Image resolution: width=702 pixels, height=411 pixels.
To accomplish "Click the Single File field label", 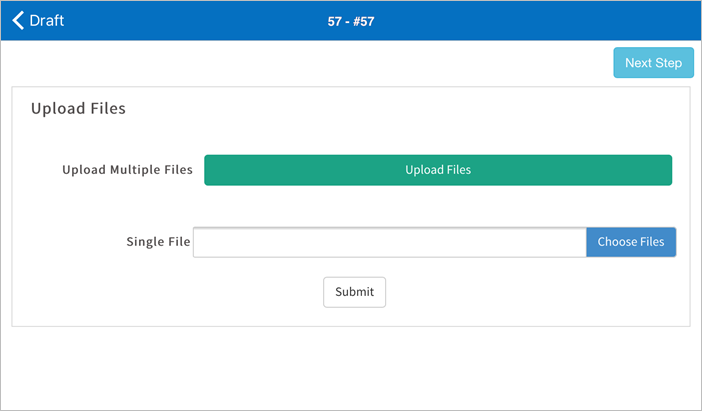I will (158, 242).
